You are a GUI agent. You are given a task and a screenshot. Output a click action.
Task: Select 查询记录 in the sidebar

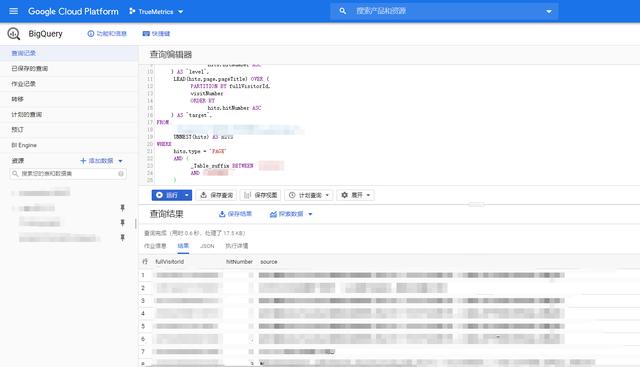pos(69,53)
